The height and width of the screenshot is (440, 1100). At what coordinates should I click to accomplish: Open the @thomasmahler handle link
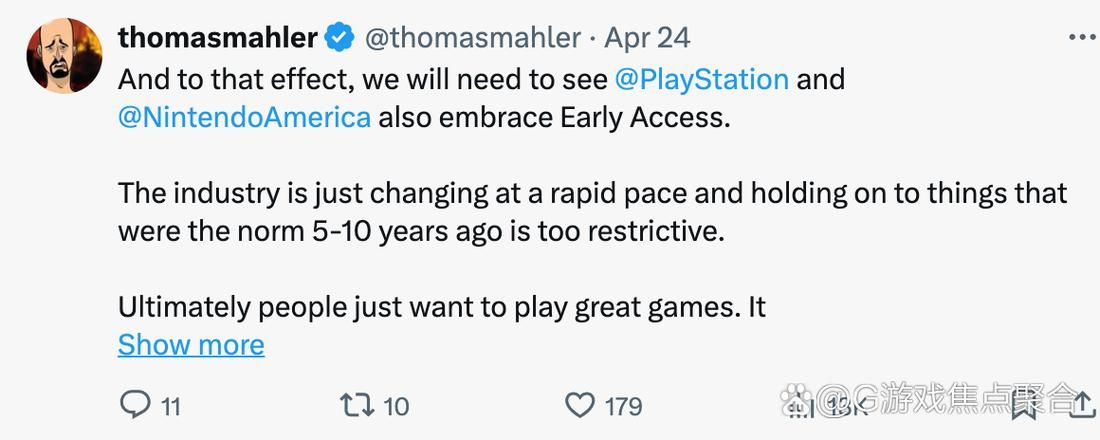coord(471,38)
